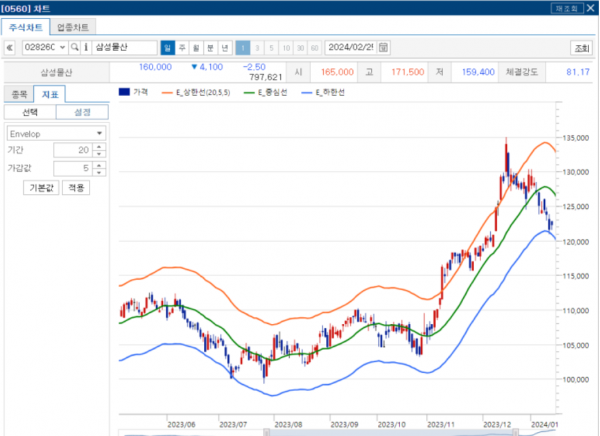Choose the 5 interval button
600x436 pixels.
coord(271,48)
